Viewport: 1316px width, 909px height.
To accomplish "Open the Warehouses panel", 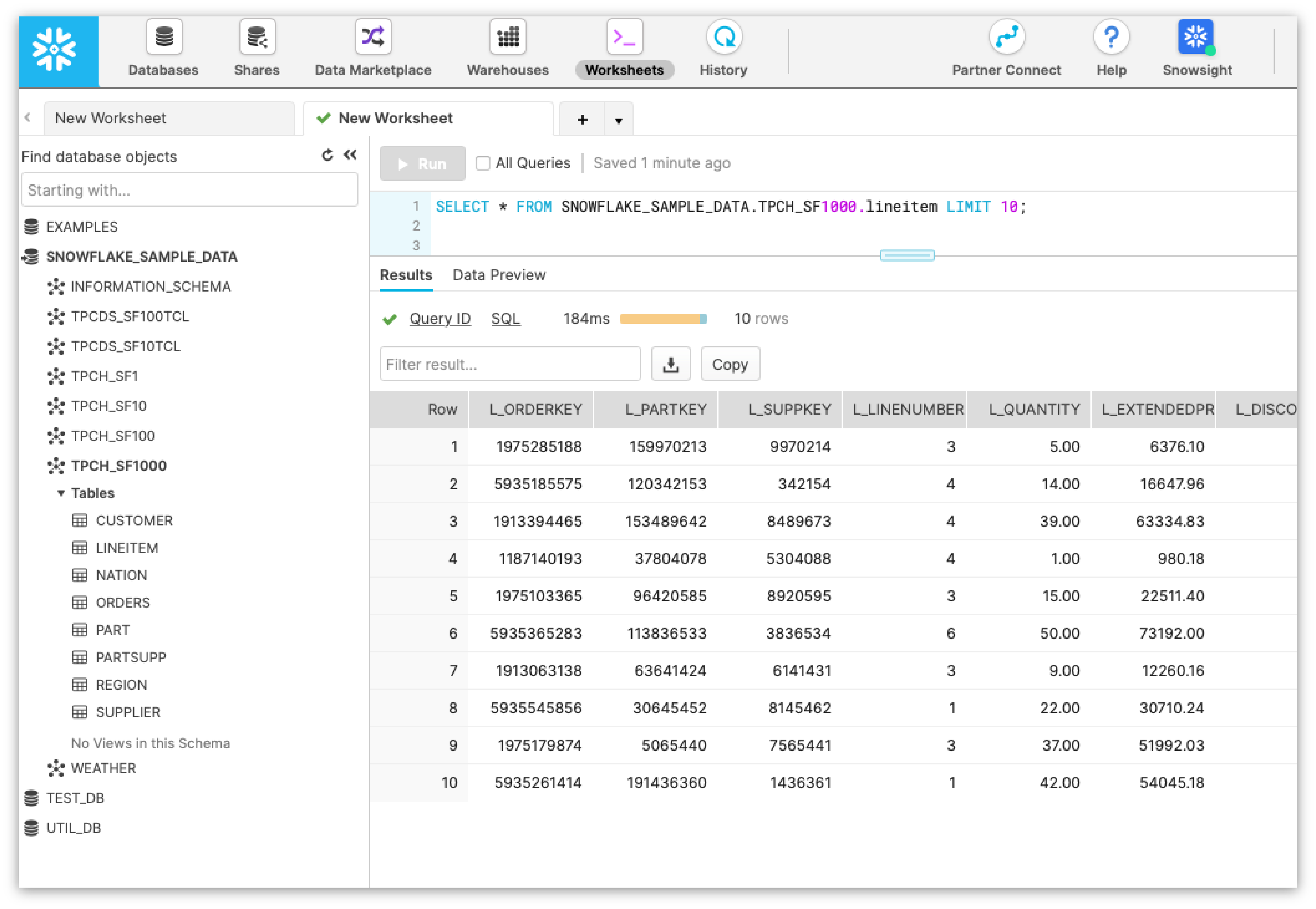I will 507,48.
